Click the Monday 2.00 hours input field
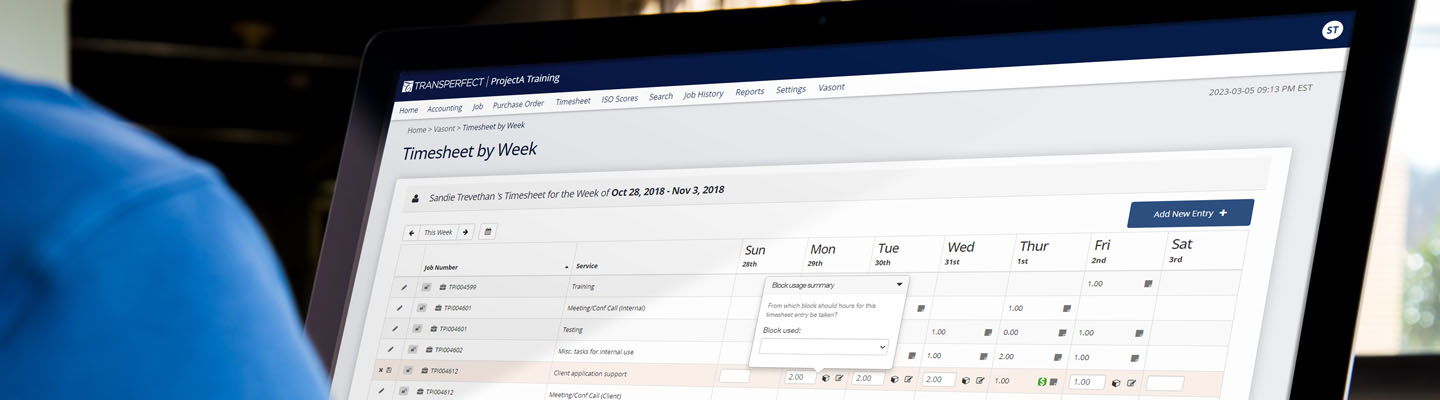The image size is (1440, 400). 800,377
